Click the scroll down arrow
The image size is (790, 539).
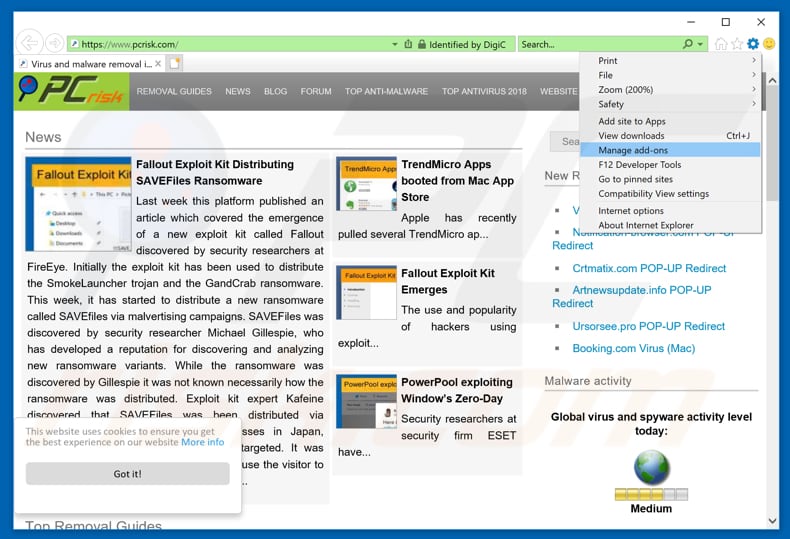[772, 521]
